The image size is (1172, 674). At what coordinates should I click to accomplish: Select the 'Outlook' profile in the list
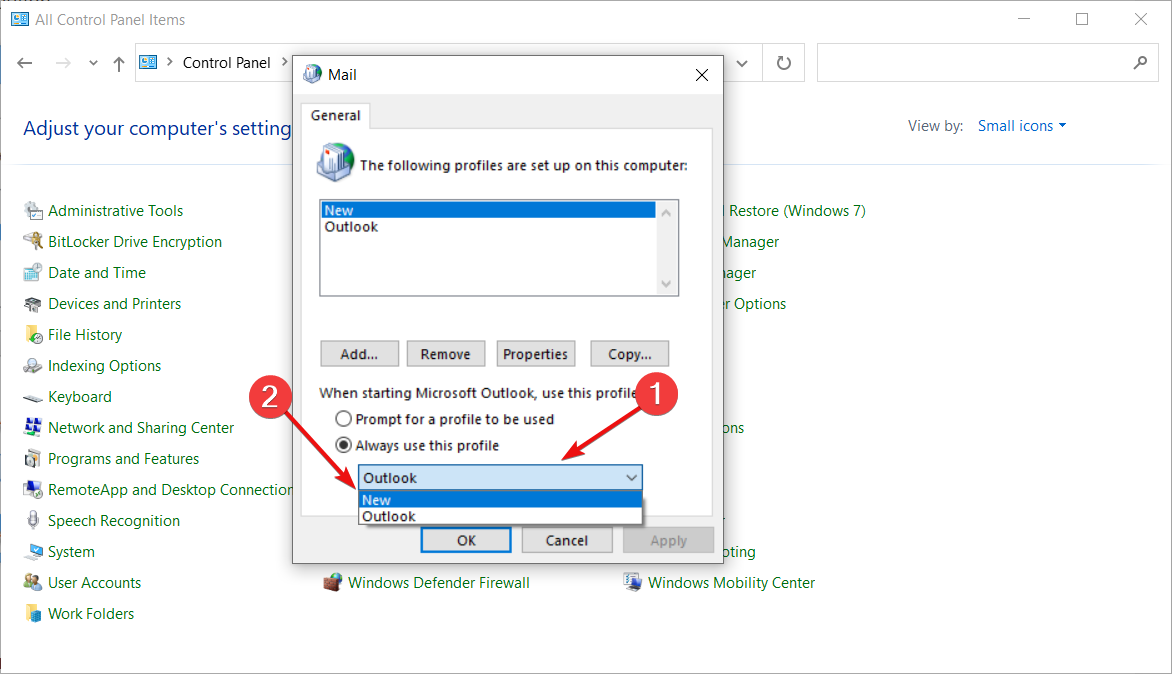click(488, 226)
